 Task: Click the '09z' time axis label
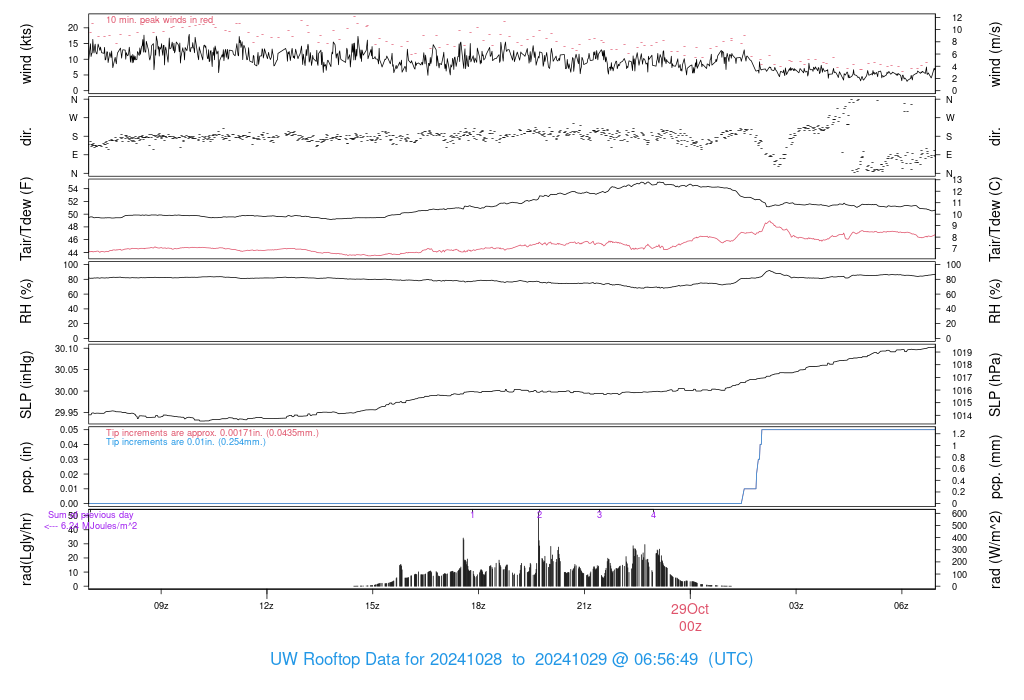(x=161, y=606)
